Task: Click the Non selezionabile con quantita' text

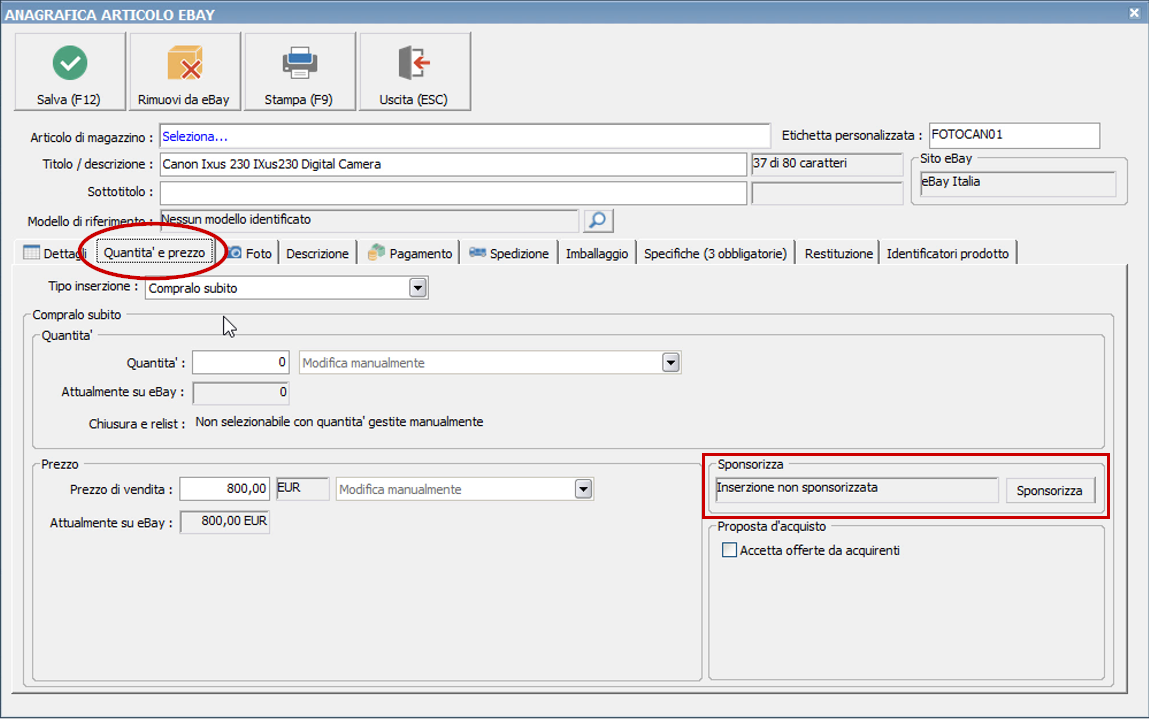Action: tap(339, 422)
